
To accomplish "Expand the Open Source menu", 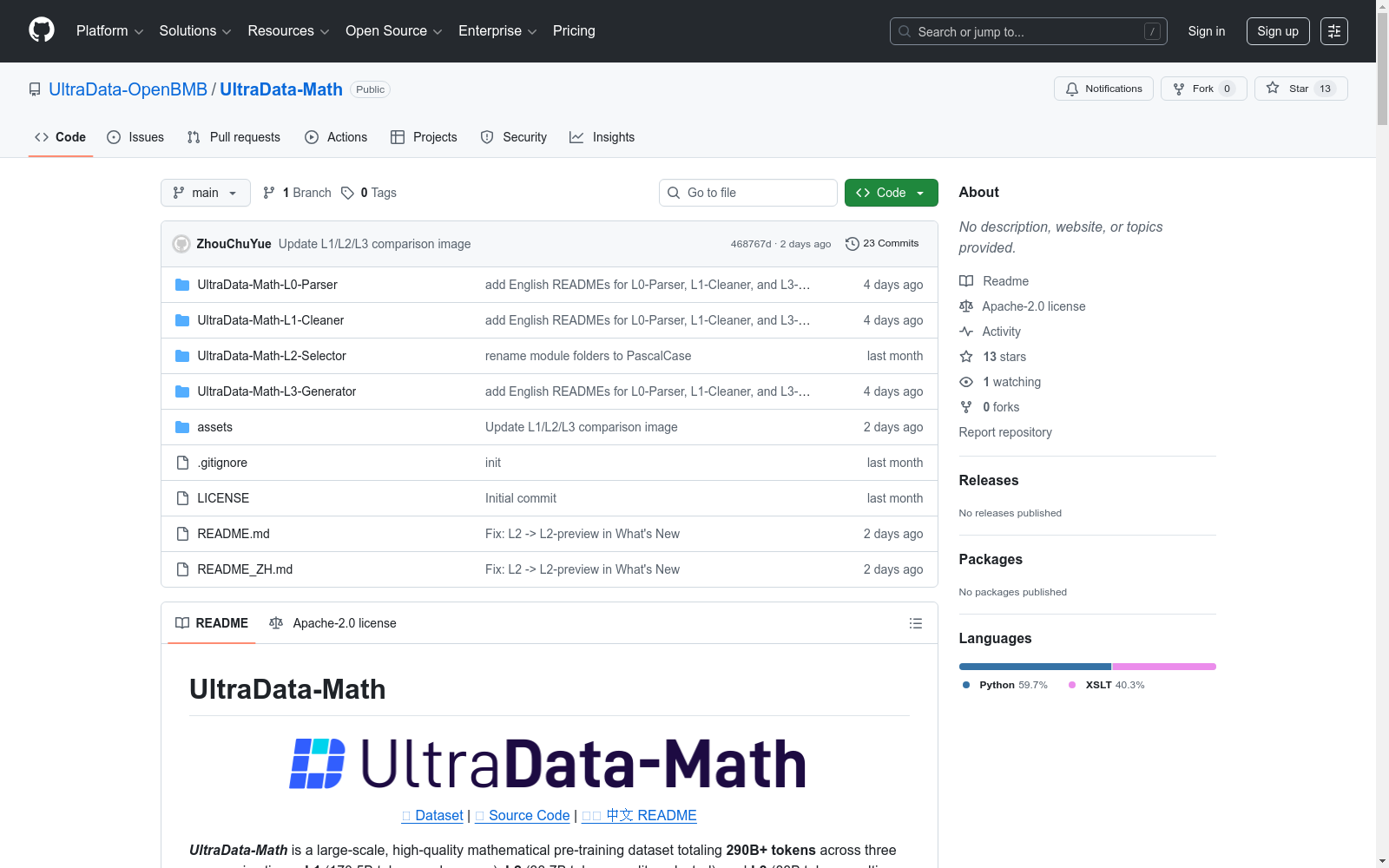I will pos(394,31).
